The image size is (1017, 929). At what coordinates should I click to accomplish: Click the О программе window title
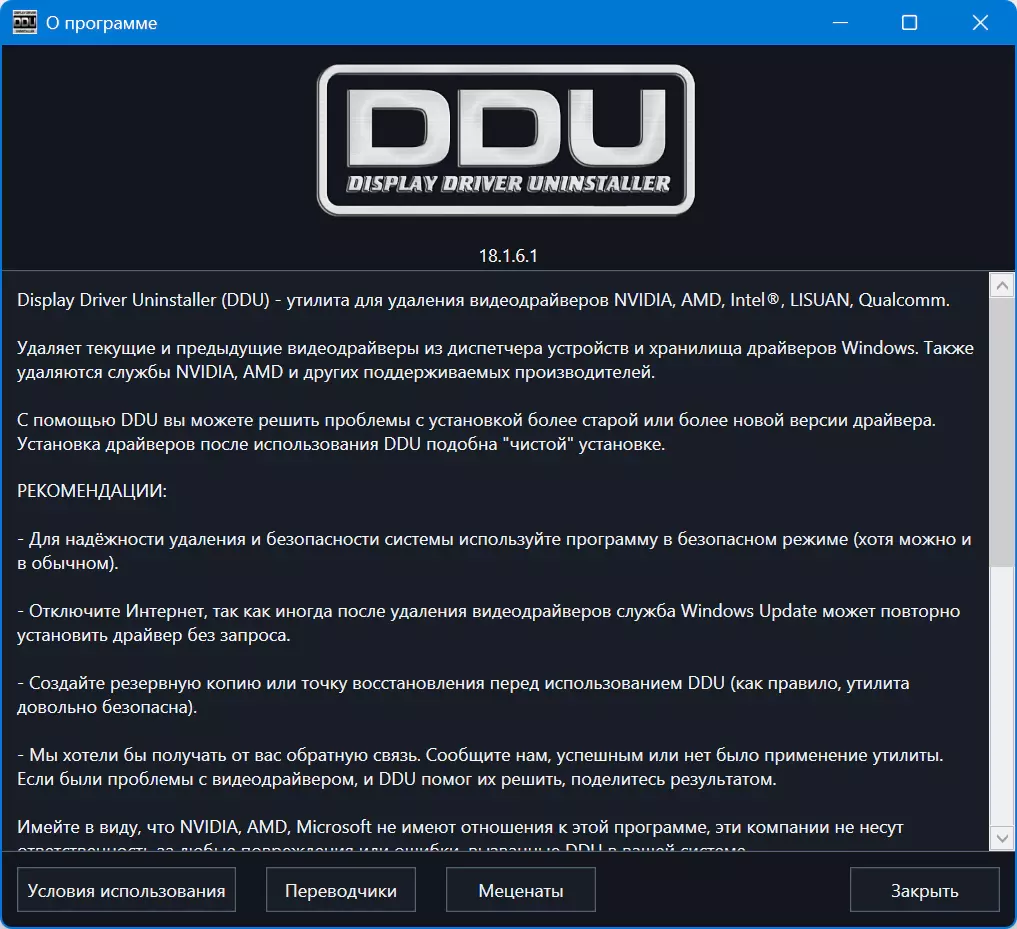pyautogui.click(x=102, y=23)
